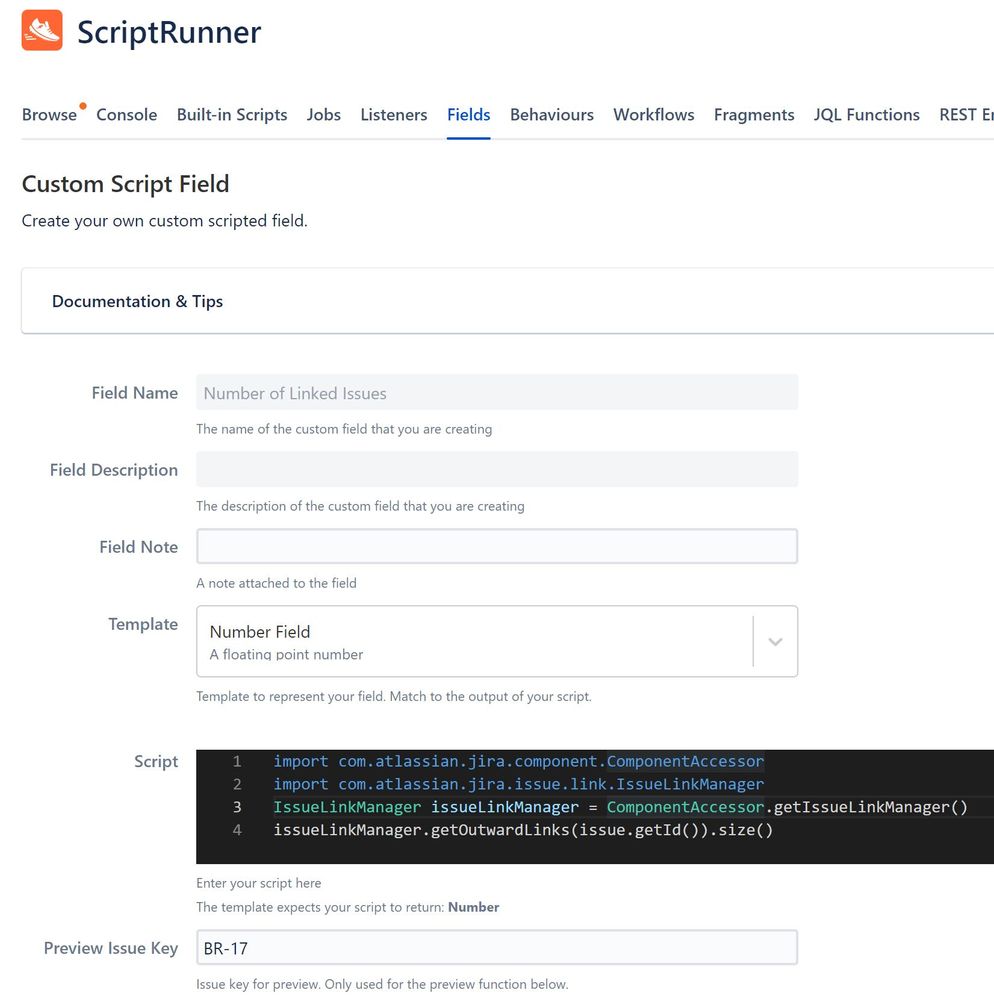Open the Built-in Scripts page
This screenshot has height=999, width=994.
232,114
